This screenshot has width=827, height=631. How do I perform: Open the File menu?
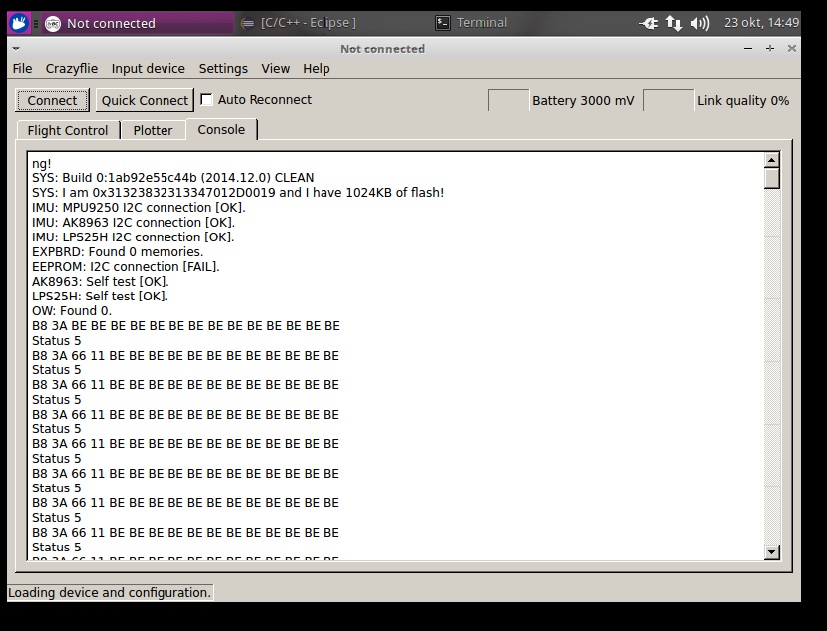[x=22, y=69]
